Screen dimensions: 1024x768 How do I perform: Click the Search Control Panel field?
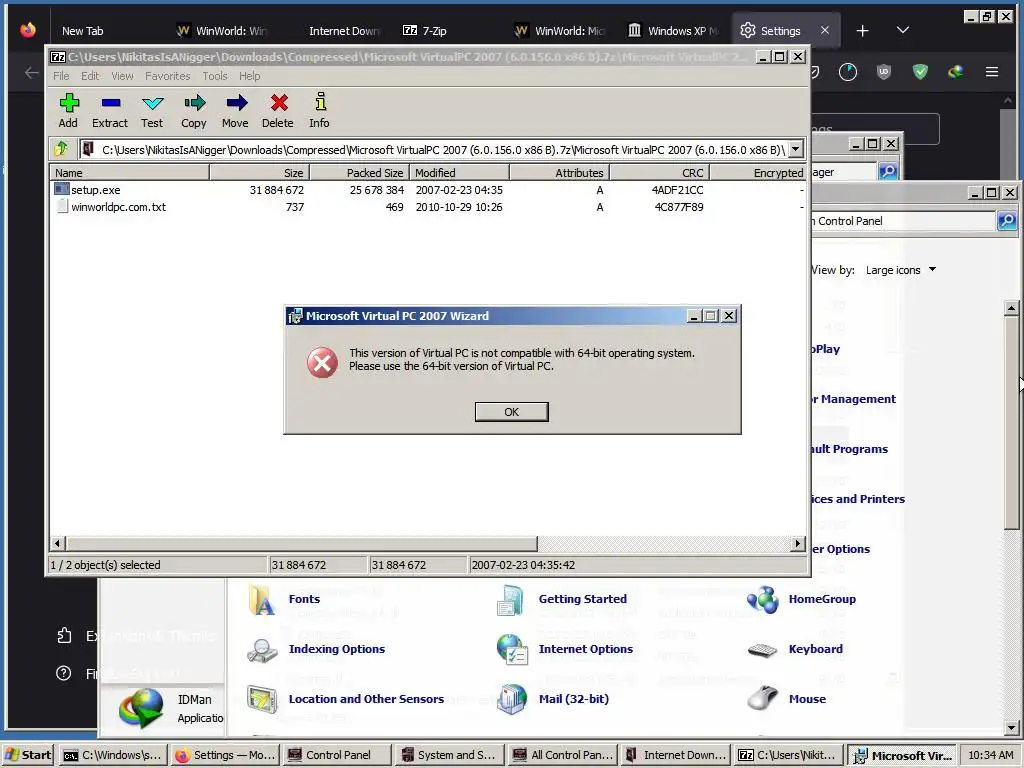click(x=903, y=221)
